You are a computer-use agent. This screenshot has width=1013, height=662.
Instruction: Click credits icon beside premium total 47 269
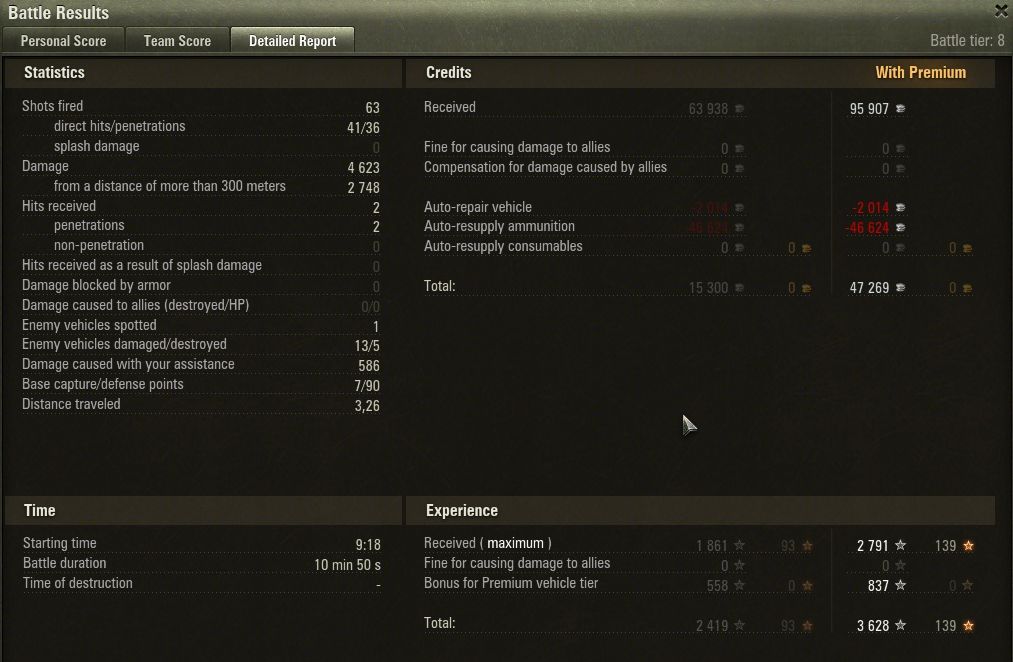[900, 287]
